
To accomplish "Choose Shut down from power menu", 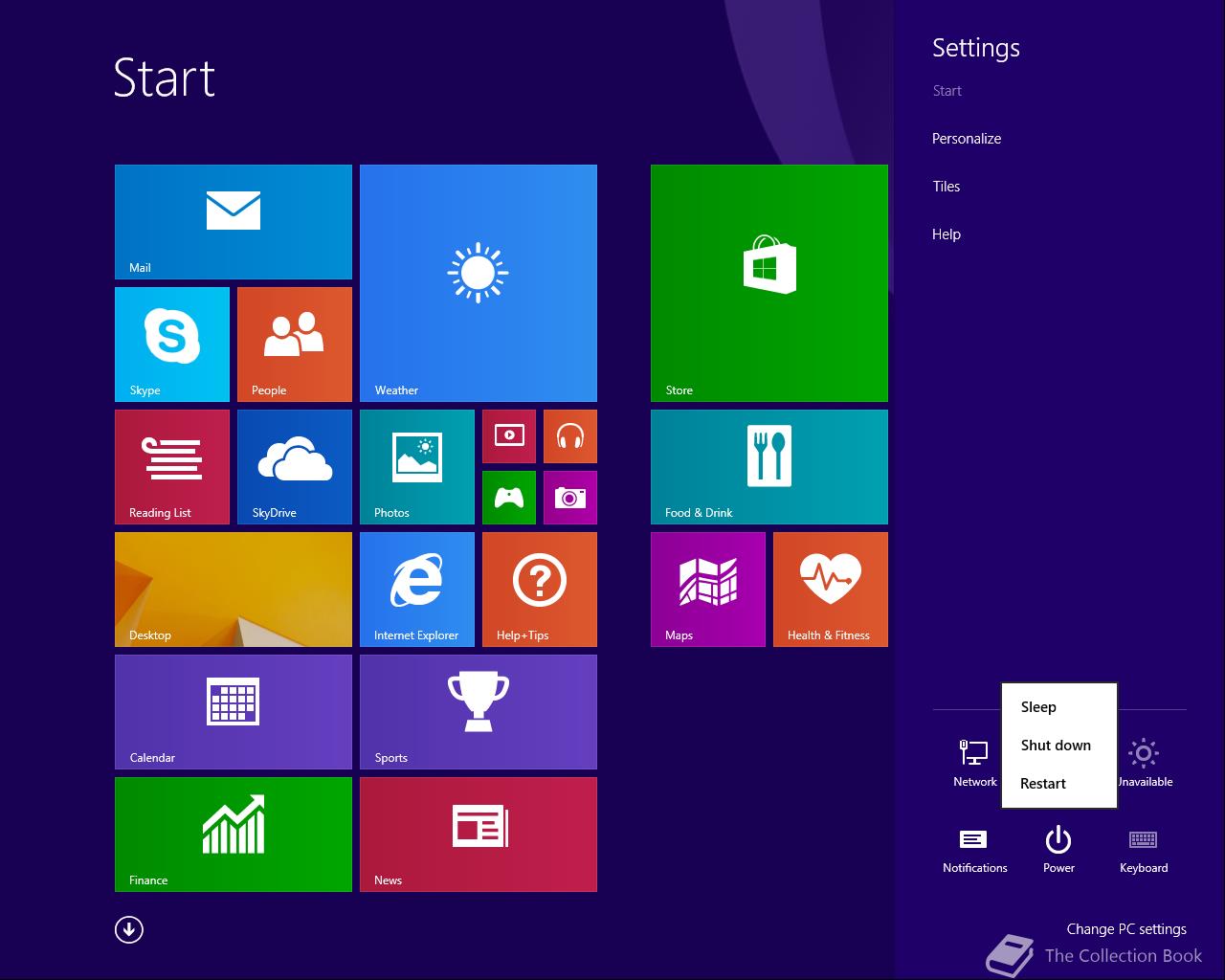I will pos(1058,746).
